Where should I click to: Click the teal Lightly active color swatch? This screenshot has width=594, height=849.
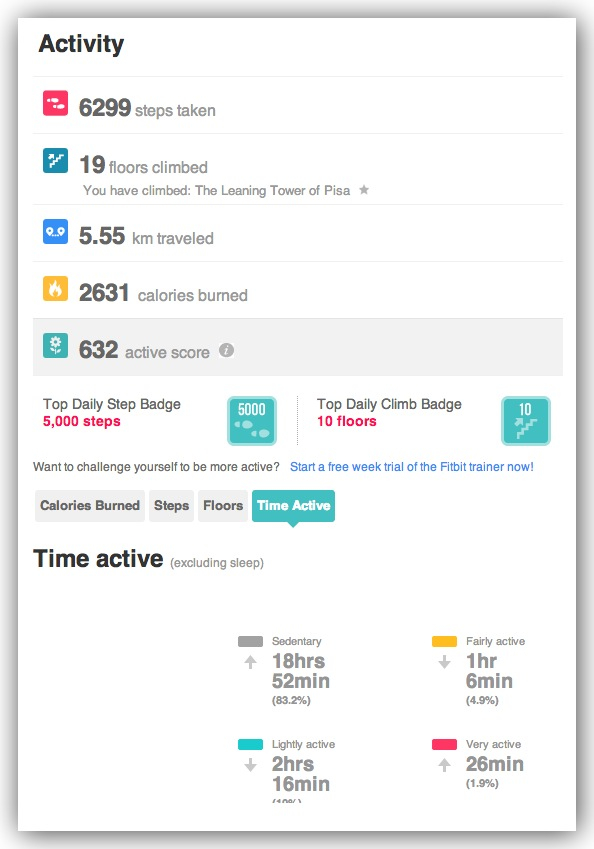pyautogui.click(x=250, y=744)
